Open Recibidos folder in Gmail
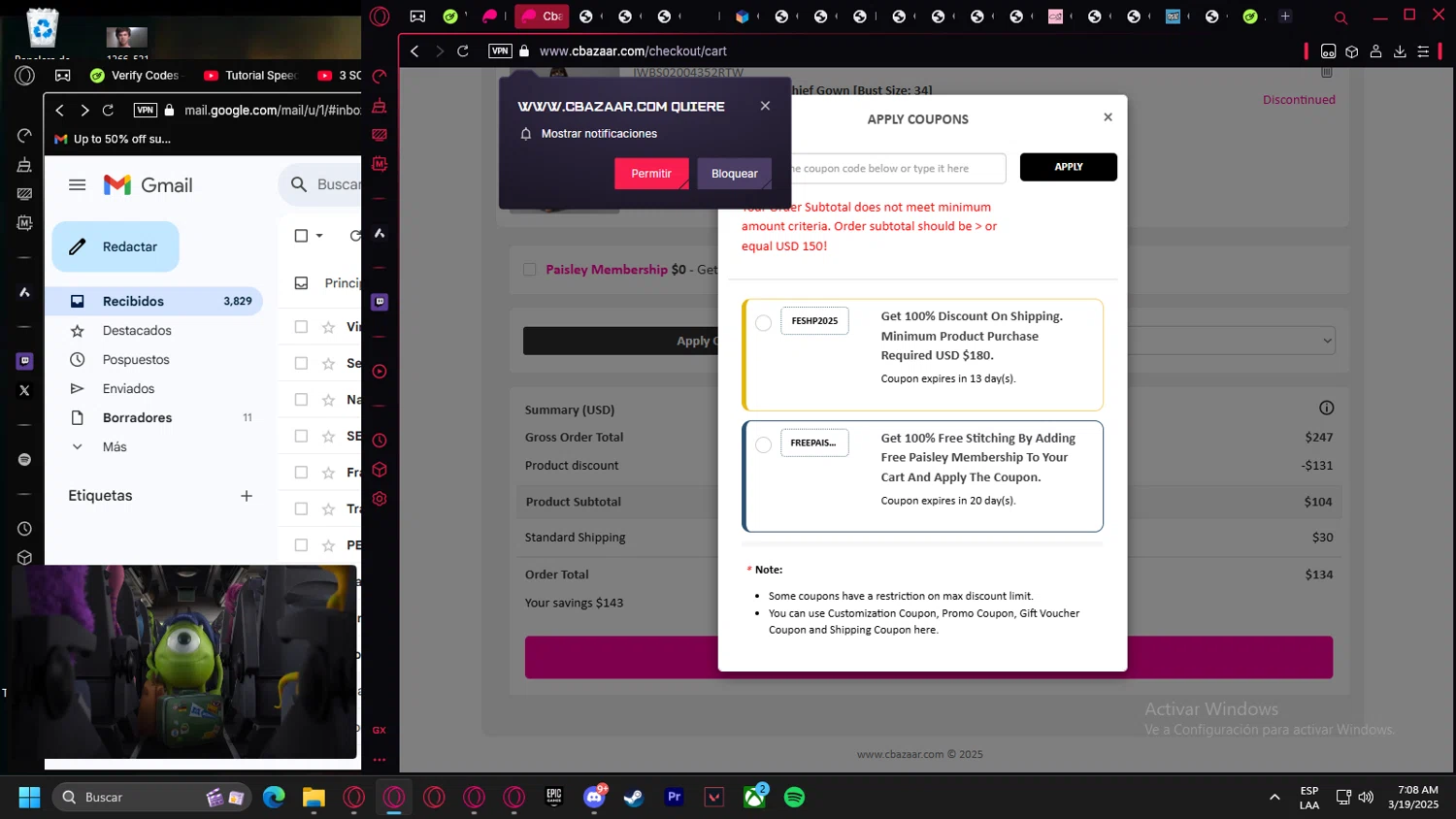The image size is (1456, 819). [154, 301]
